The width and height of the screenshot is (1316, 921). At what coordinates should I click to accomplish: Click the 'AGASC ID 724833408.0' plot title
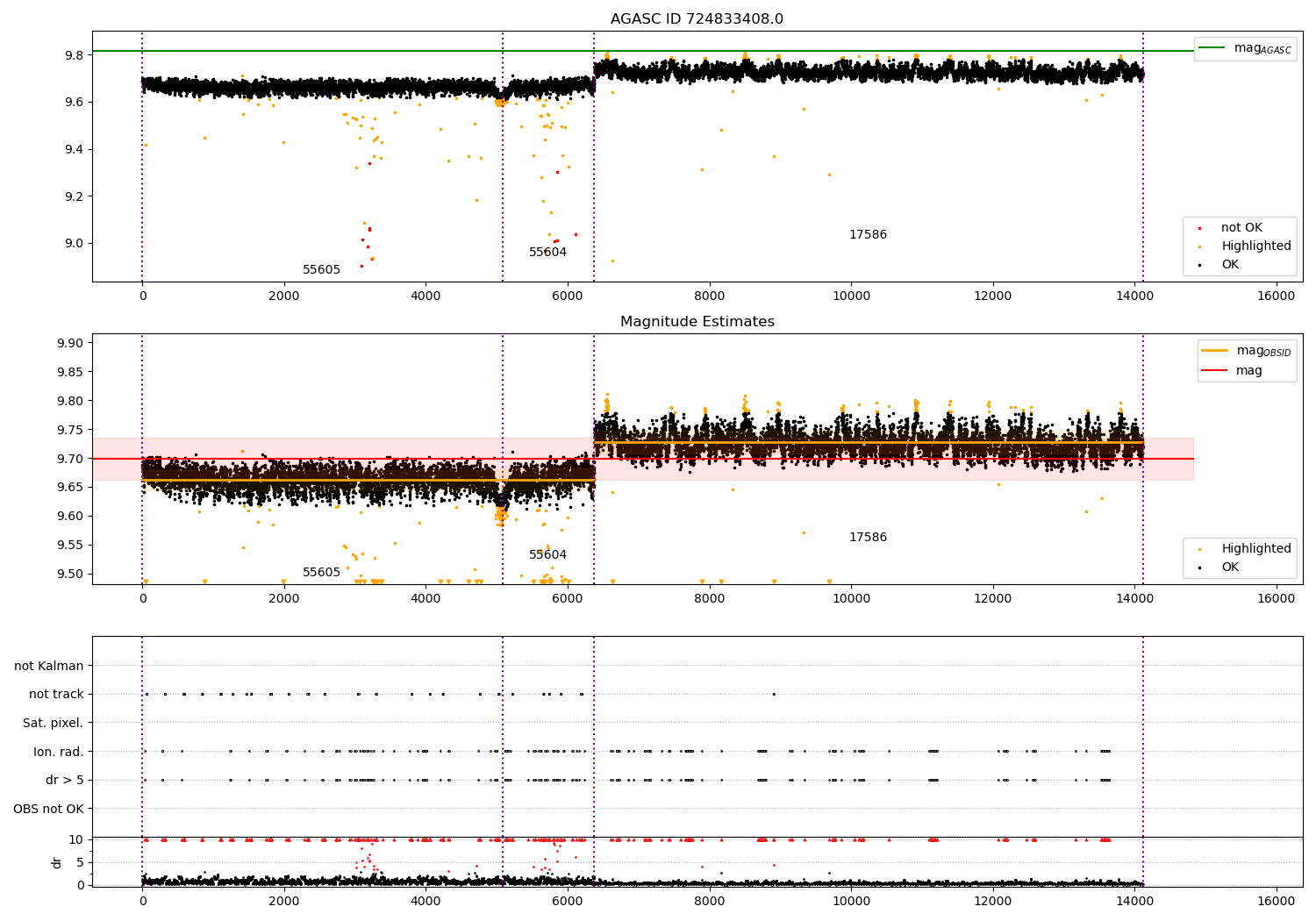[x=697, y=19]
